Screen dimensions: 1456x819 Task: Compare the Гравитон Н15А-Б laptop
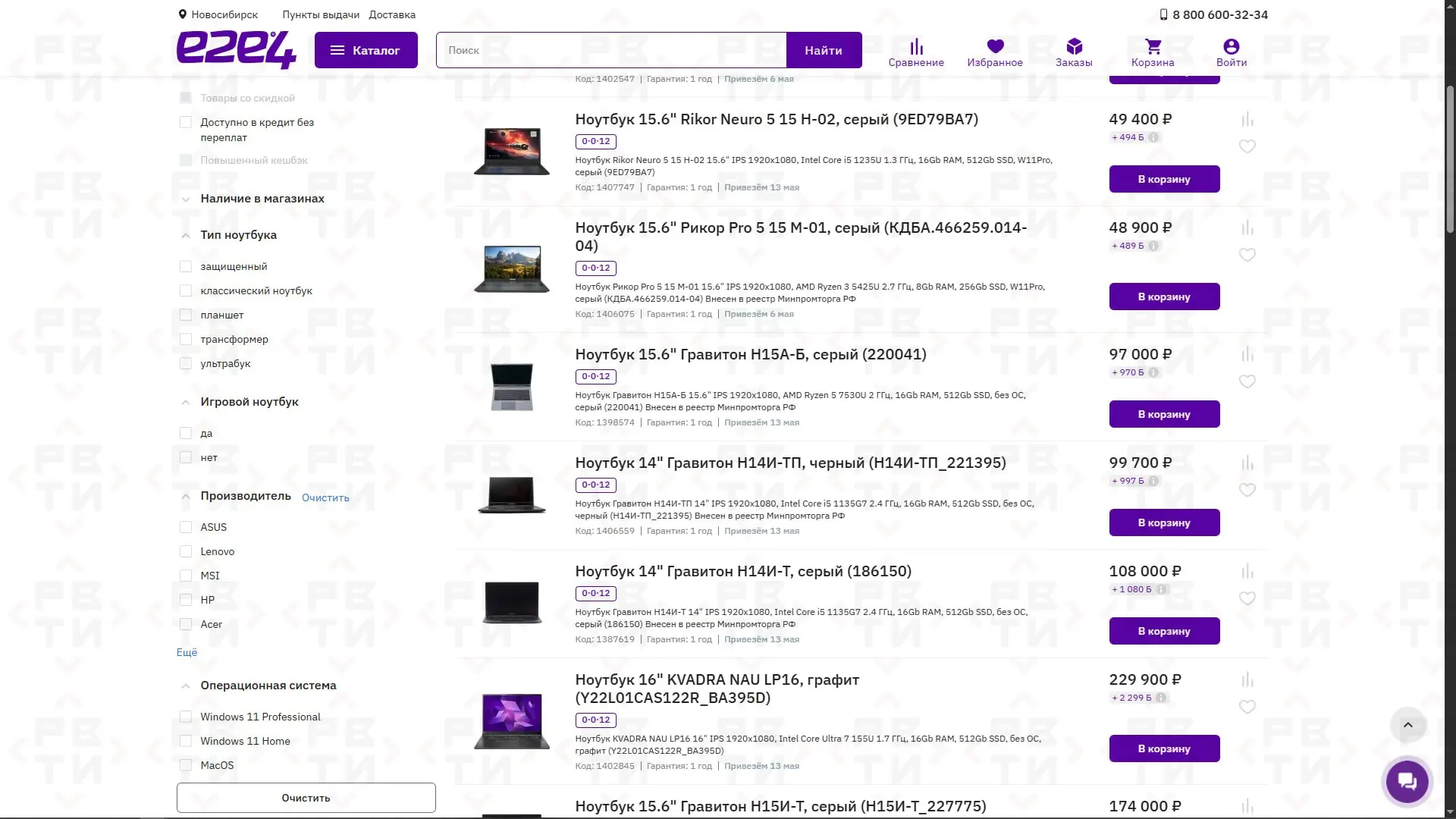(x=1247, y=354)
